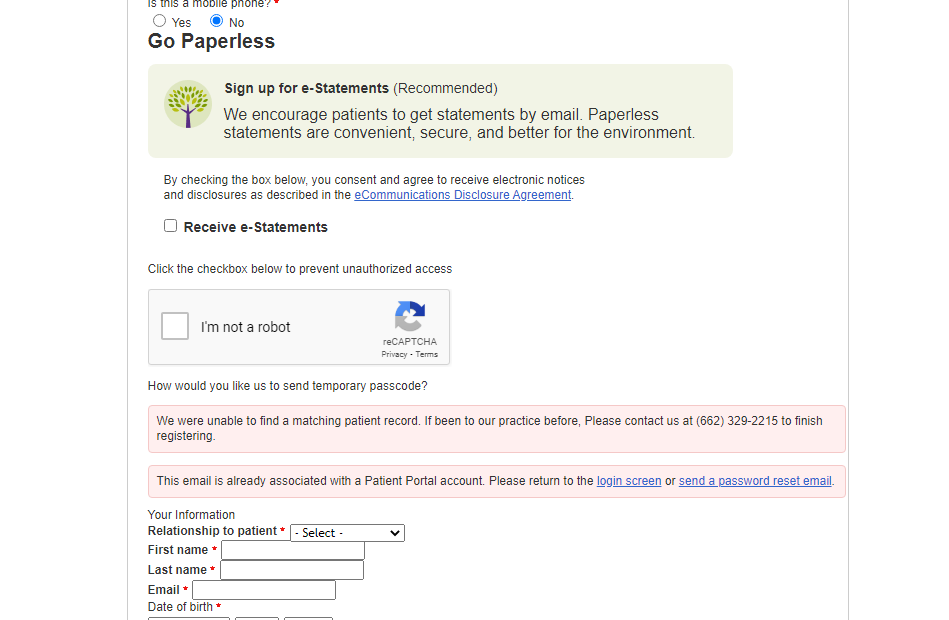Open the reCAPTCHA Privacy link
This screenshot has width=949, height=620.
[x=394, y=354]
